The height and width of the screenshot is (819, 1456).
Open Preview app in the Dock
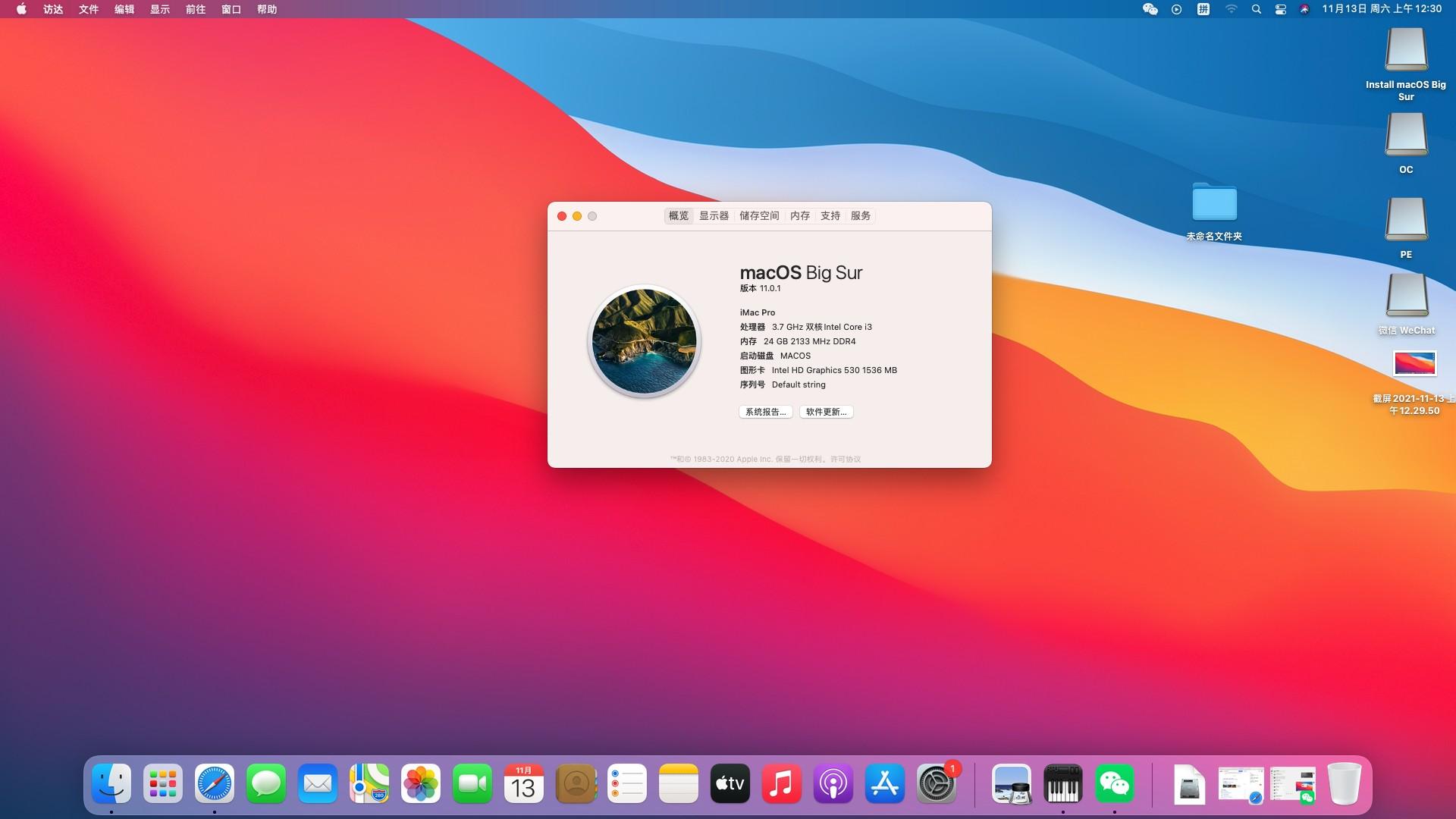[1012, 783]
